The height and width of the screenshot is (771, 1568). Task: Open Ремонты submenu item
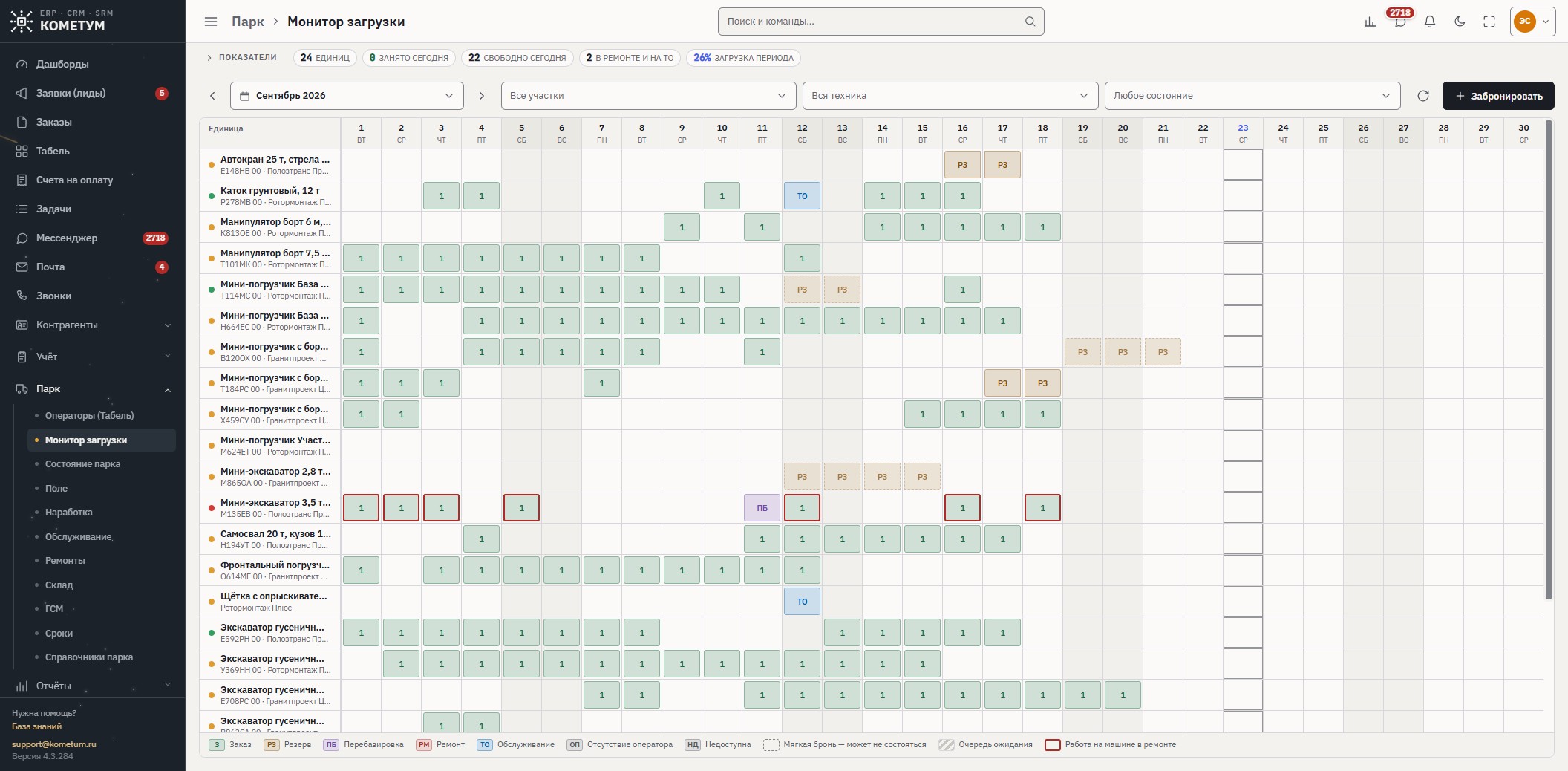(x=101, y=561)
